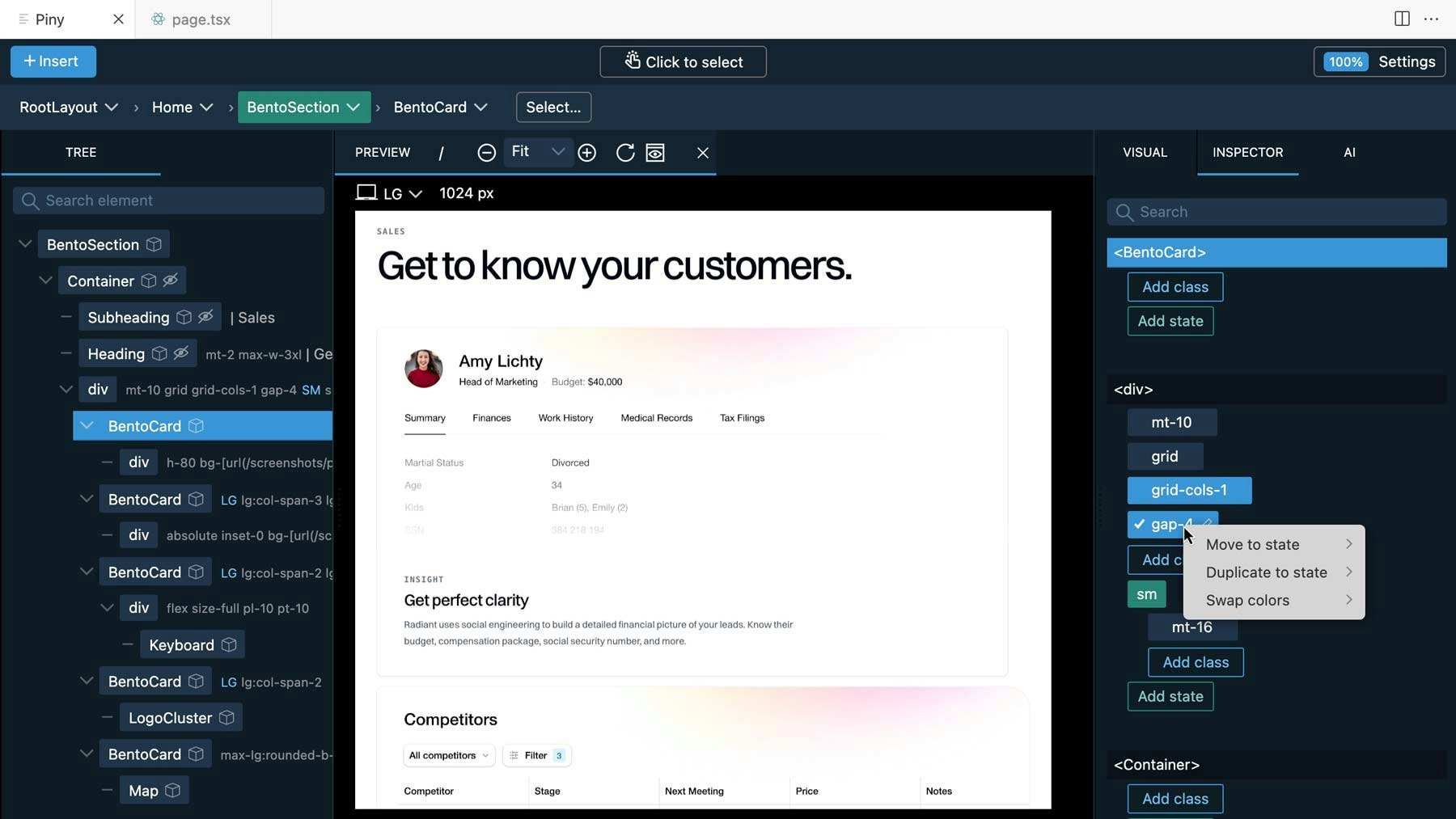Click the edit pencil icon on gap-4
The width and height of the screenshot is (1456, 819).
(1207, 524)
